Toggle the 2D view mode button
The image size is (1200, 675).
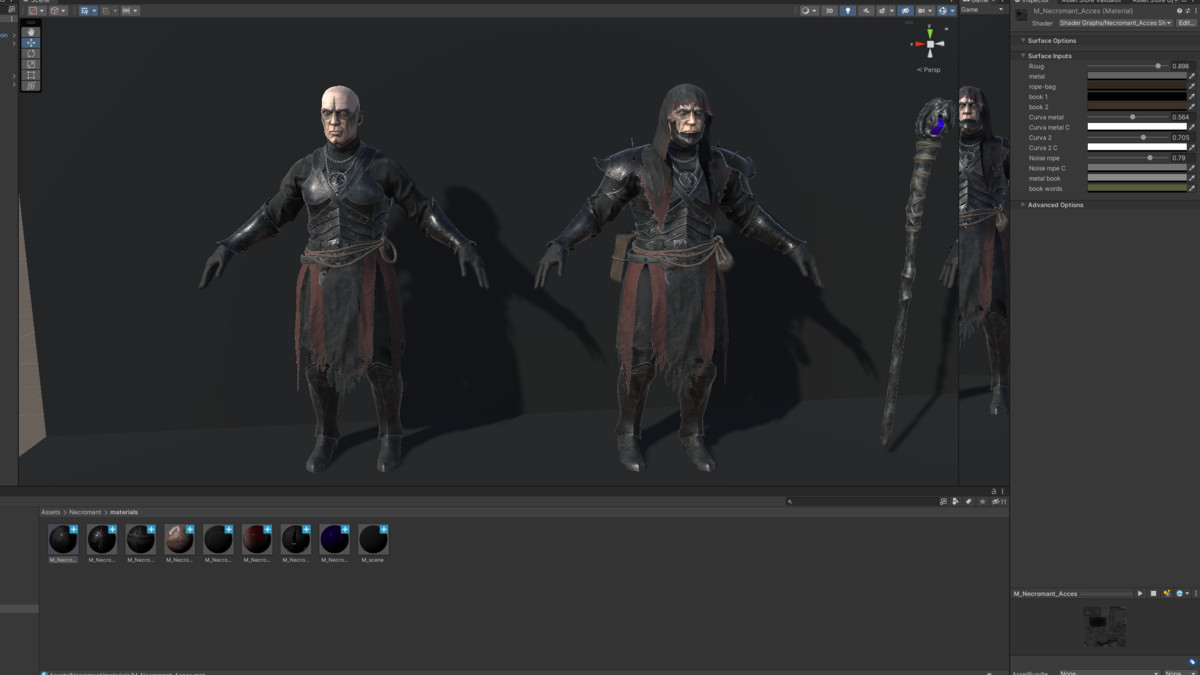pyautogui.click(x=829, y=11)
